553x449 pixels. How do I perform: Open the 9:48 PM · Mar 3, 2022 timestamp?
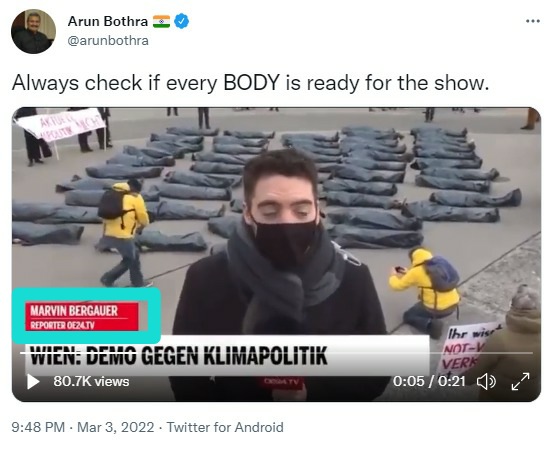(83, 427)
